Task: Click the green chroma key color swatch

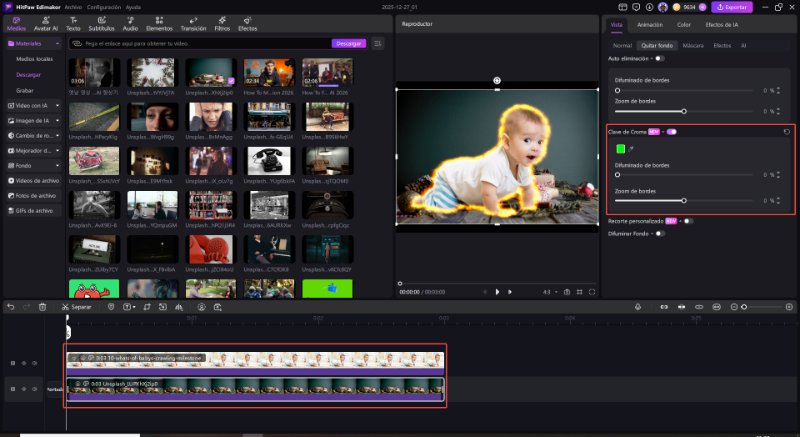Action: (x=620, y=149)
